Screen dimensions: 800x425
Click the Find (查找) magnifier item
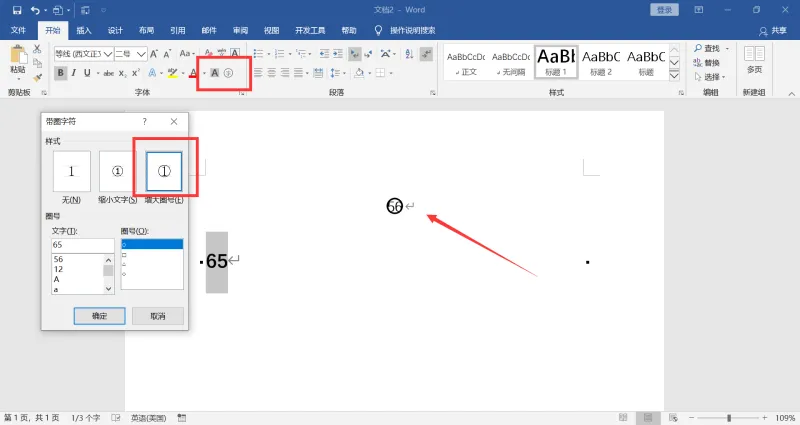(x=707, y=48)
